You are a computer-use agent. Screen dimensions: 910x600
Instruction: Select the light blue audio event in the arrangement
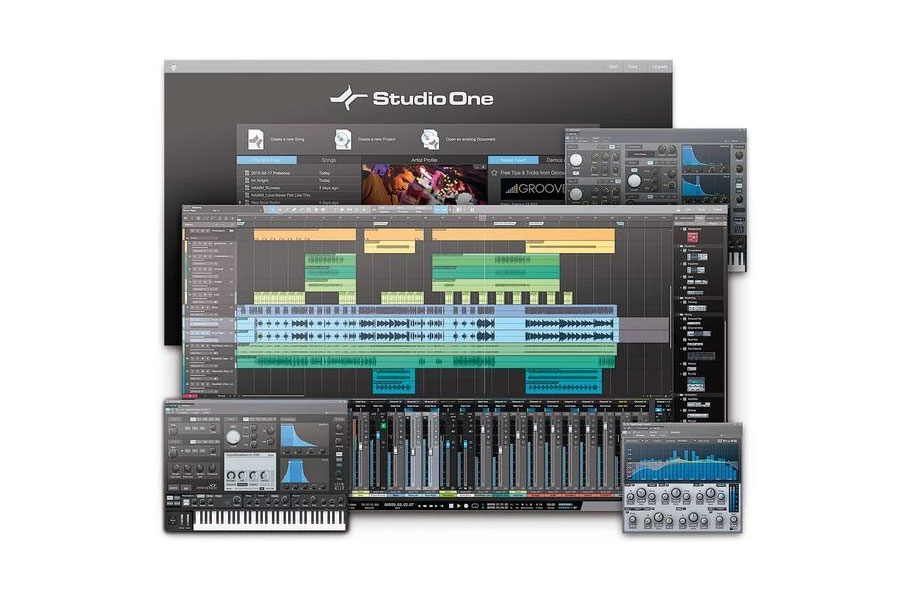[427, 330]
